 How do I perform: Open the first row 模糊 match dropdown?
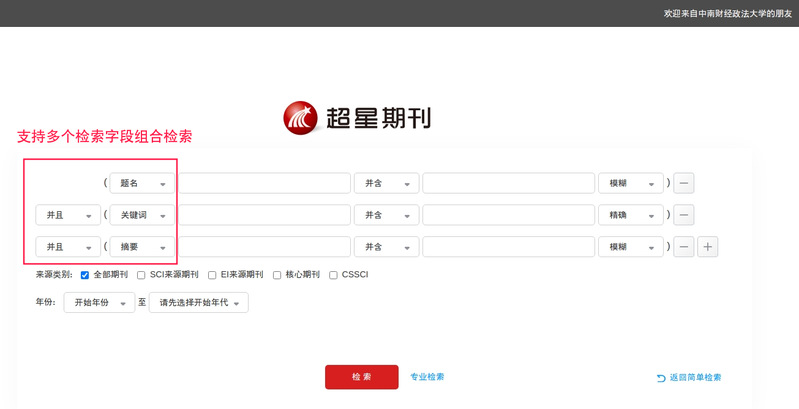coord(630,183)
